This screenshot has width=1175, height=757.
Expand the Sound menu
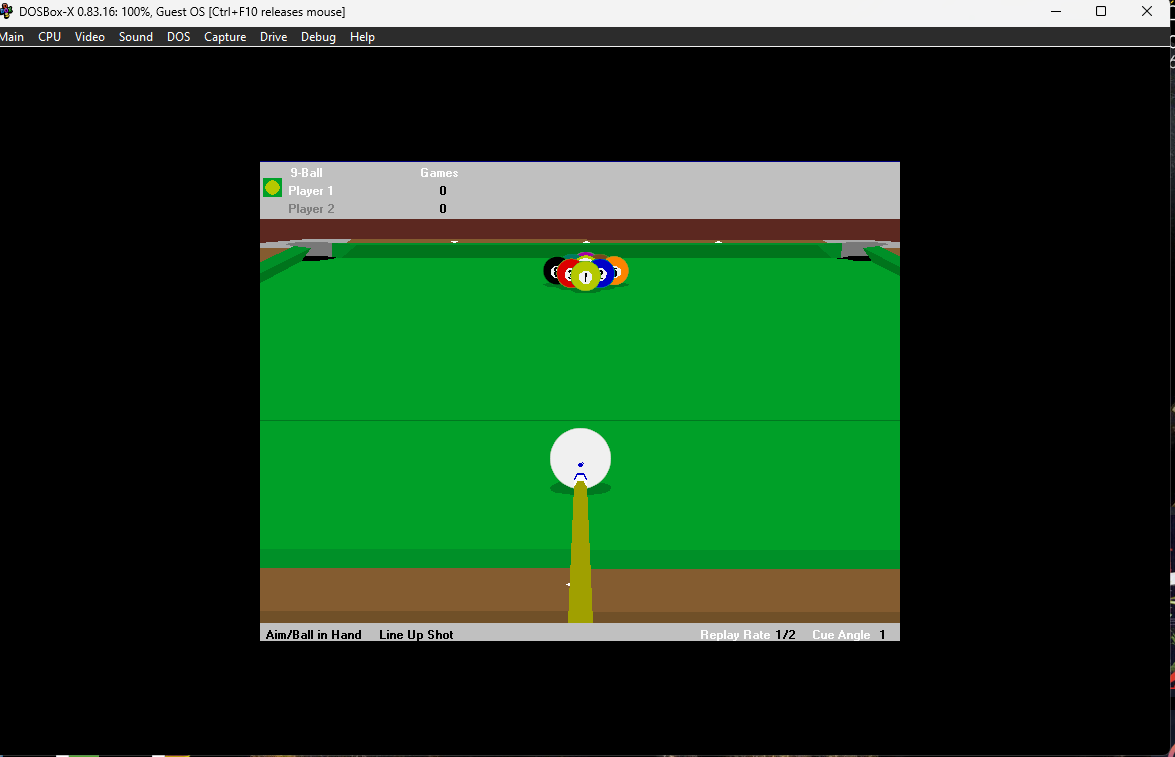136,37
